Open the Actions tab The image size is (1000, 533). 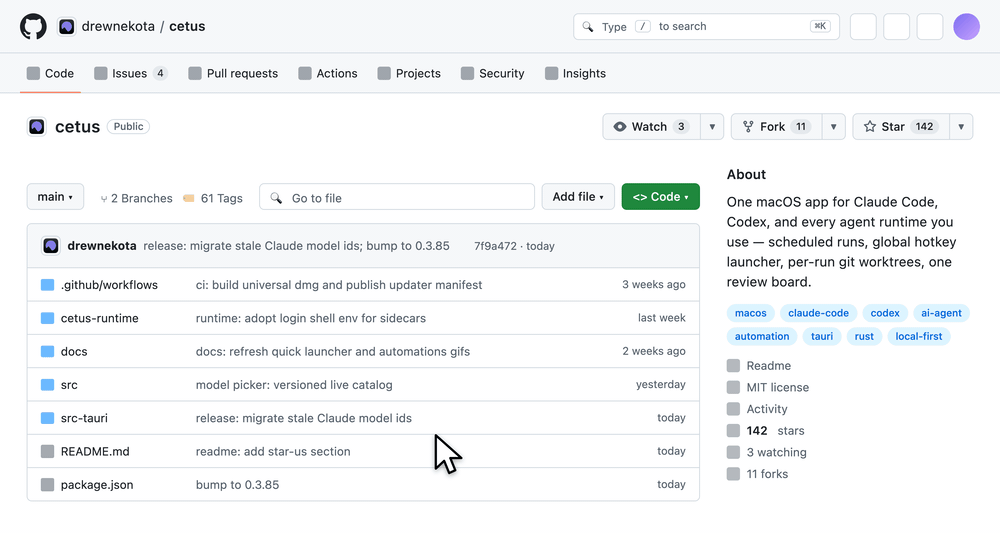tap(328, 73)
